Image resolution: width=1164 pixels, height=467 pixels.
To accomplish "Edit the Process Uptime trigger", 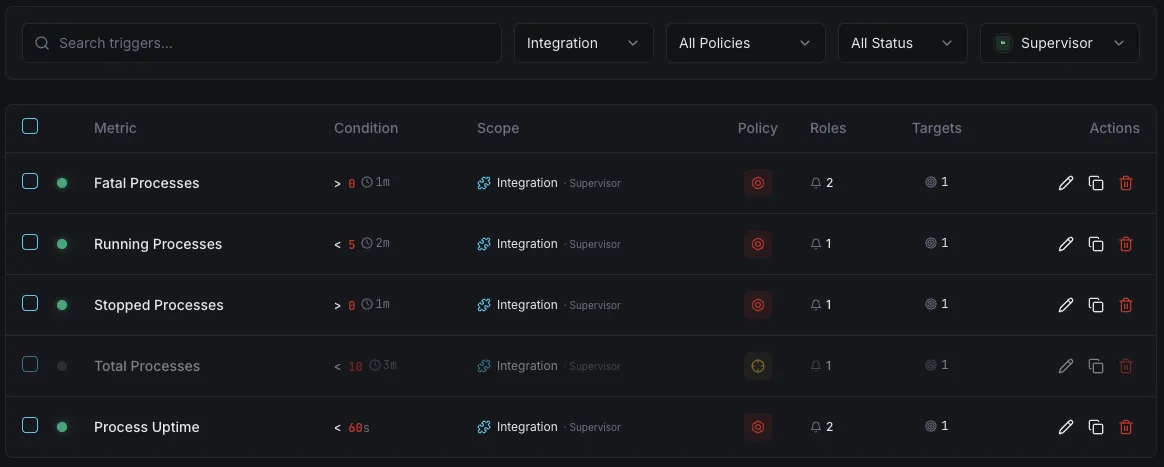I will tap(1065, 426).
